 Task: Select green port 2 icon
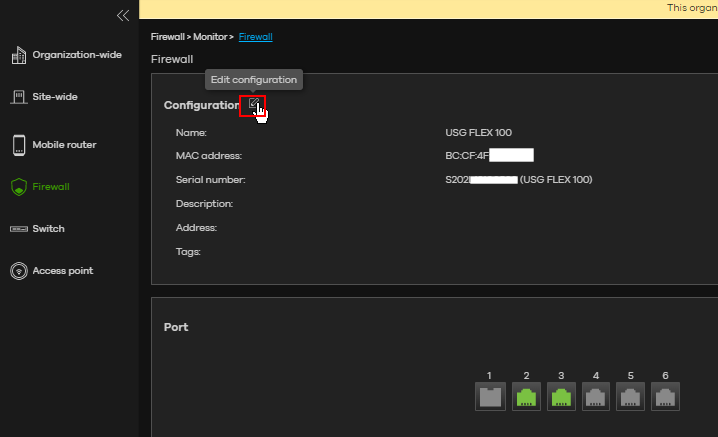tap(525, 397)
